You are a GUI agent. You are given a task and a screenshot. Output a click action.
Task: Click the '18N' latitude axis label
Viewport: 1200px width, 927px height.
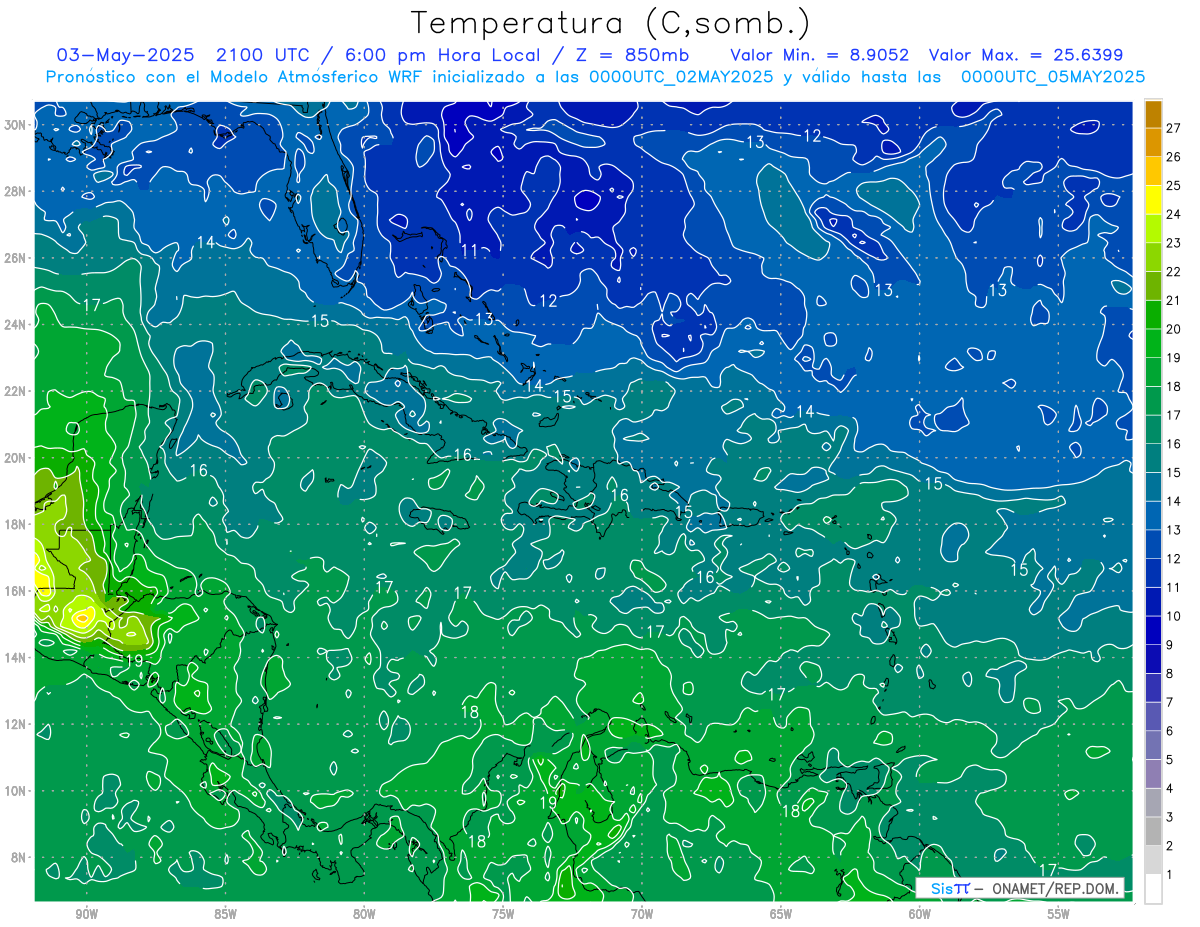17,524
